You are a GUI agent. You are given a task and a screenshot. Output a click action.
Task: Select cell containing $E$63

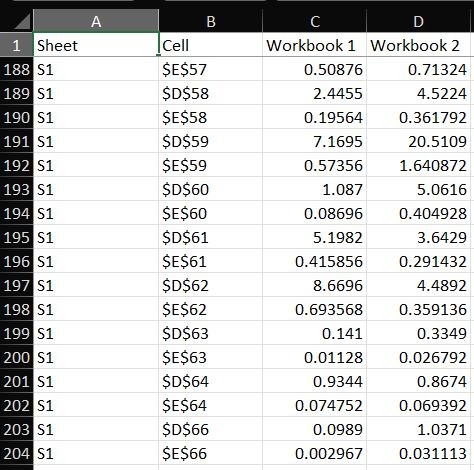(211, 357)
